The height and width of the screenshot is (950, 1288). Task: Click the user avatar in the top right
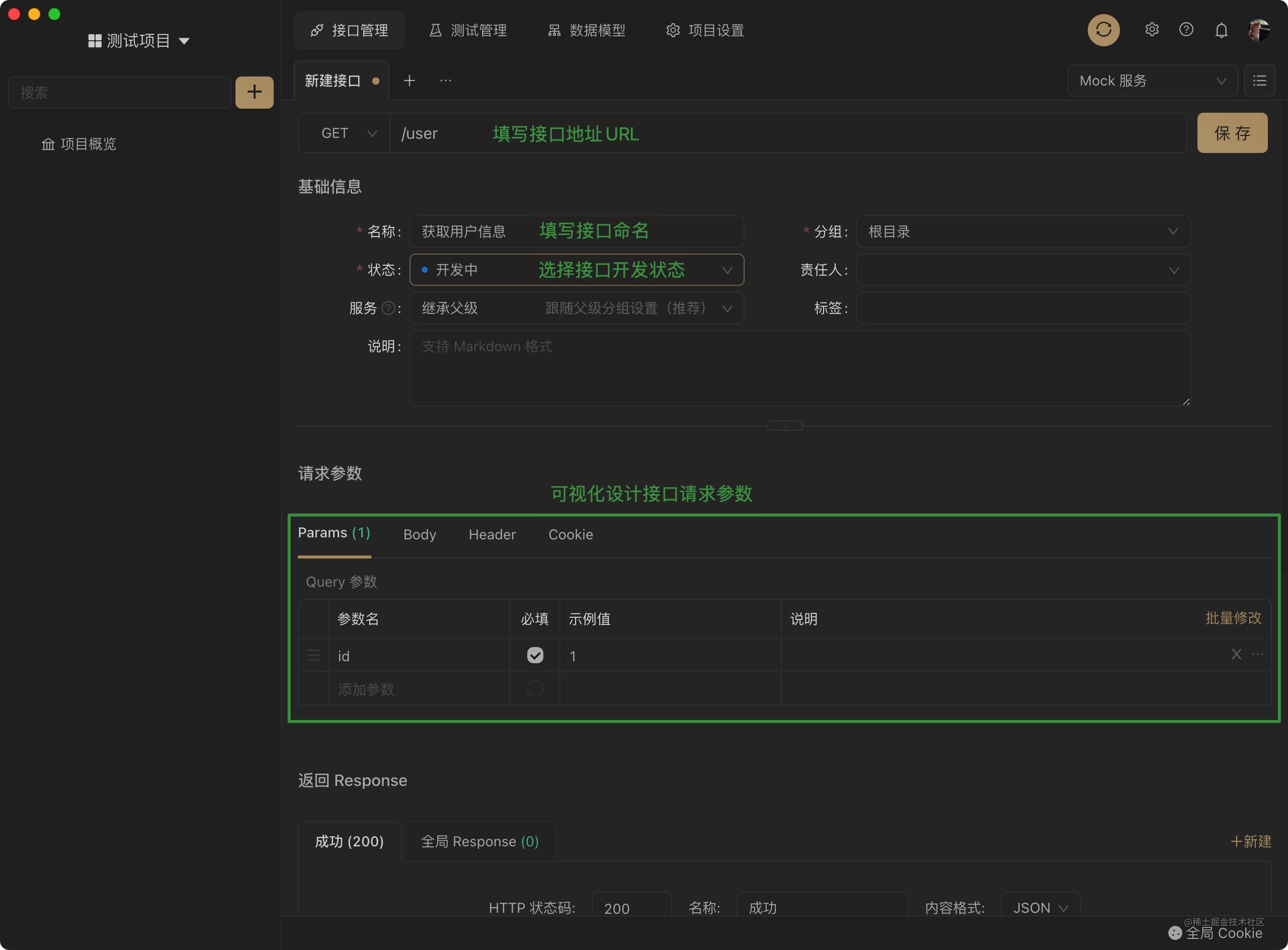[1259, 30]
